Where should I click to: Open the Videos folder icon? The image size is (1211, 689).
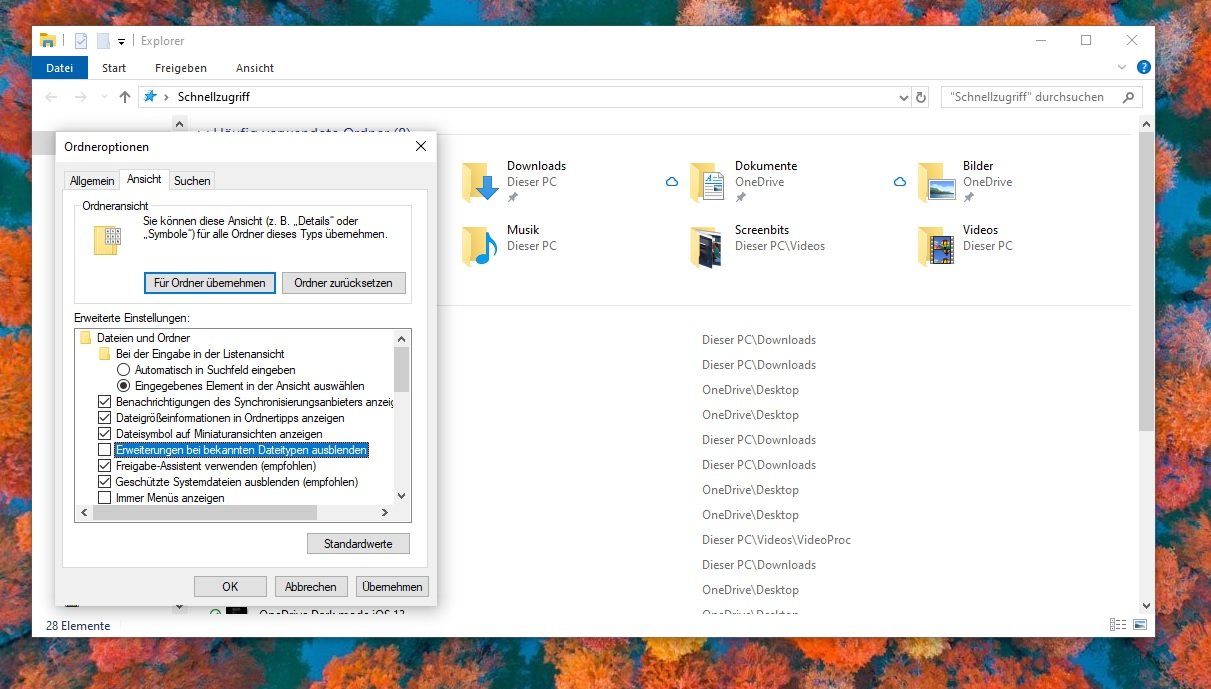[x=936, y=245]
